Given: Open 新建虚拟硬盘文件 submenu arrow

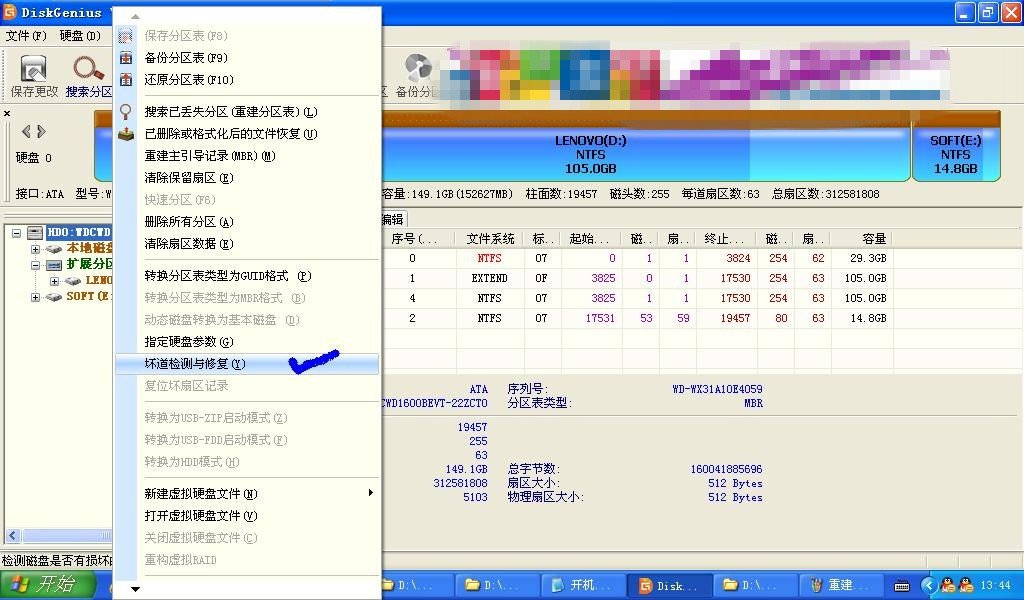Looking at the screenshot, I should pos(370,493).
